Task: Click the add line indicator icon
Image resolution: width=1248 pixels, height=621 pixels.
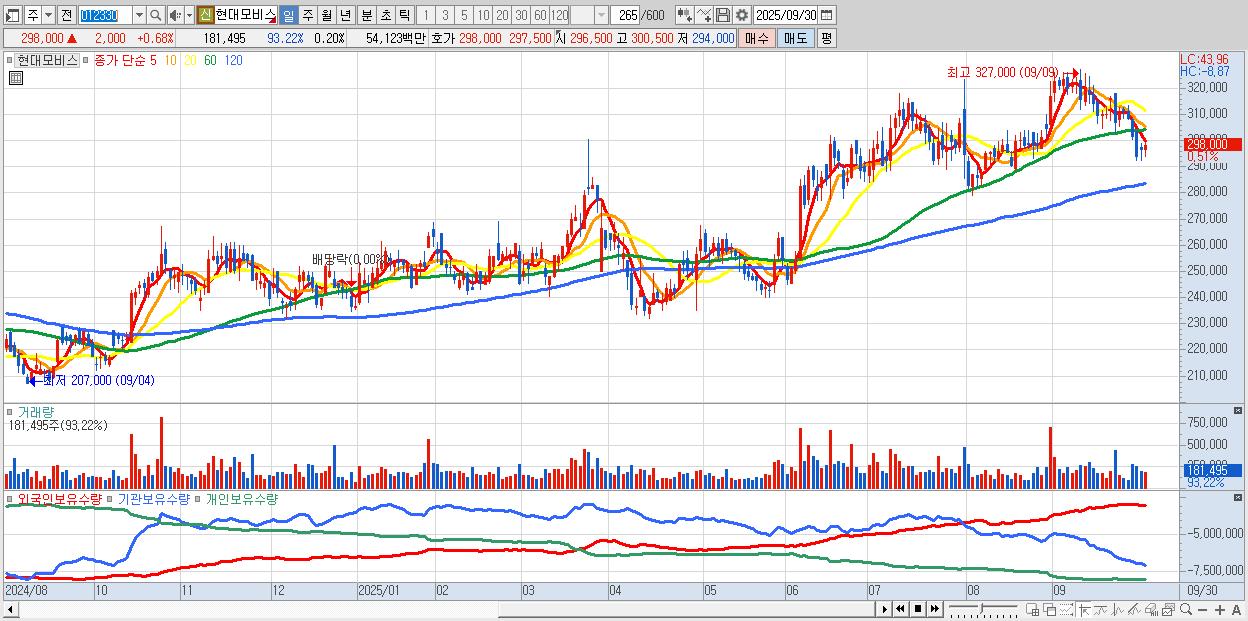Action: pos(704,15)
